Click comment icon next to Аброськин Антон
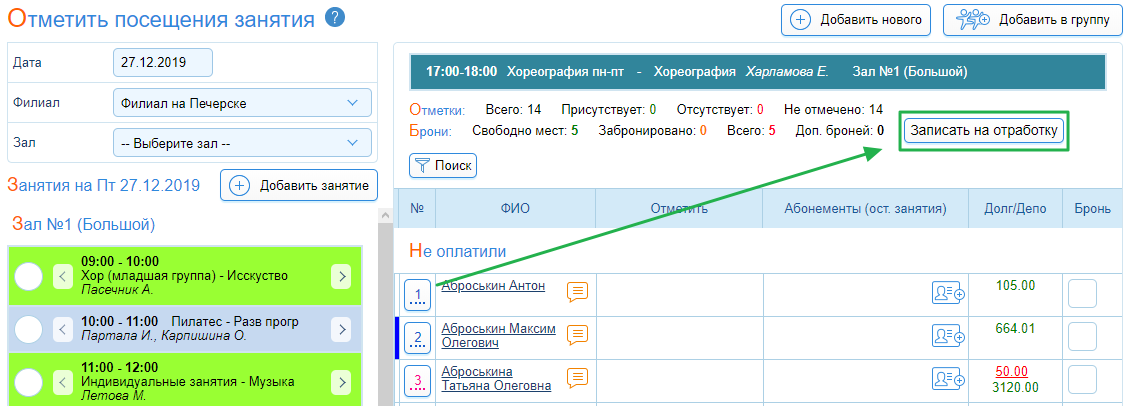Screen dimensions: 1130x406 pos(578,292)
